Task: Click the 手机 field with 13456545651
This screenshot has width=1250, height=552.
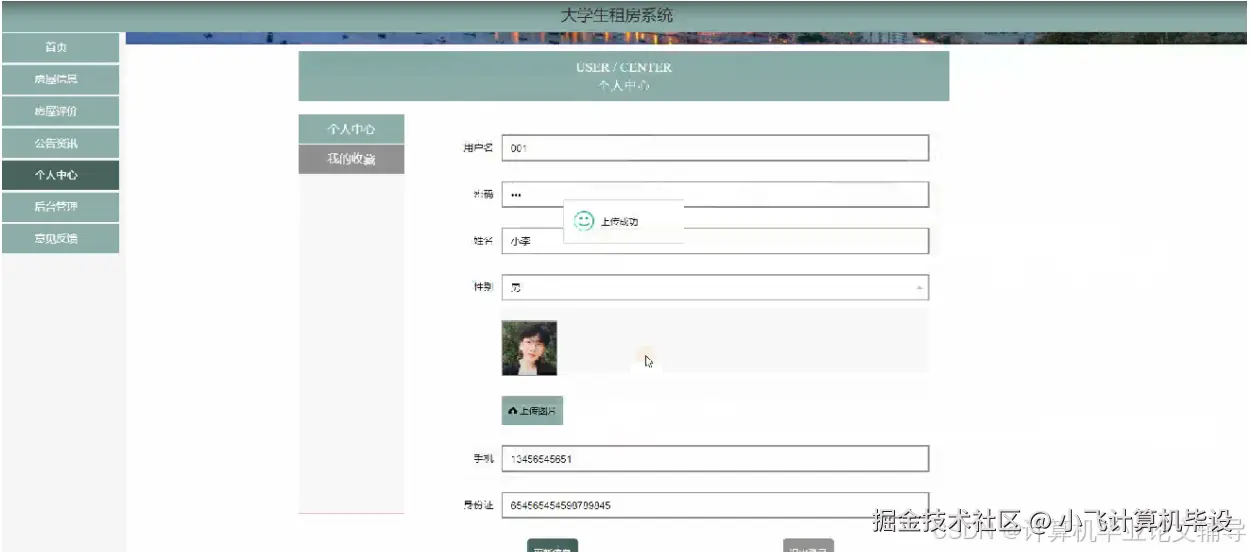Action: pos(715,459)
